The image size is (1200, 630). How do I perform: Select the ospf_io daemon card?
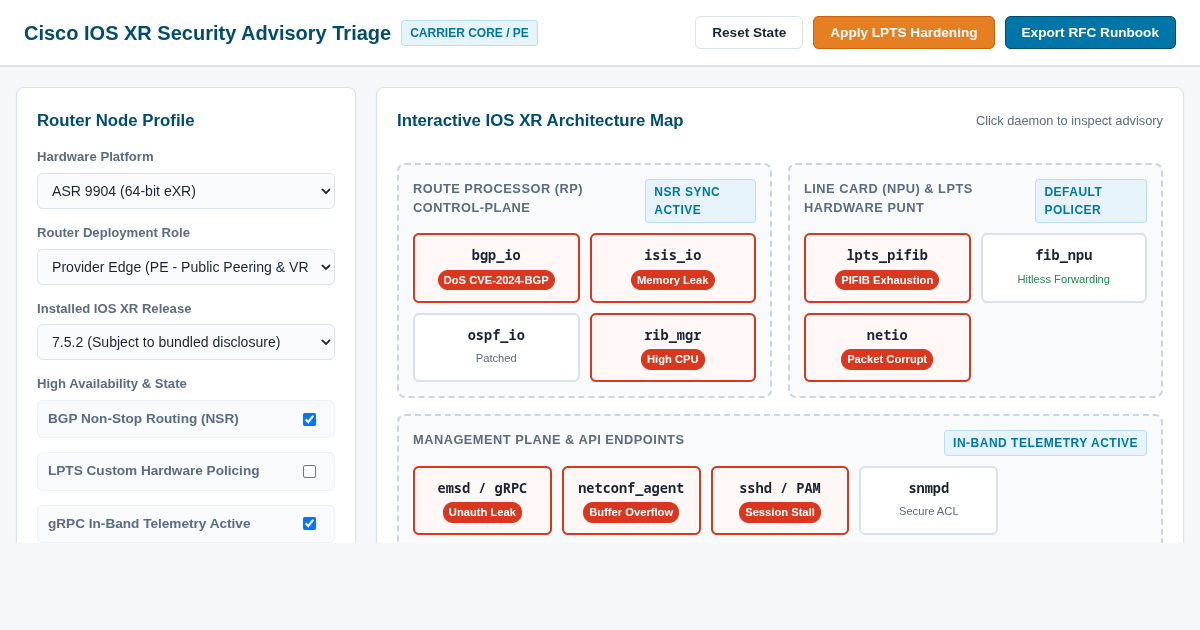[x=496, y=348]
